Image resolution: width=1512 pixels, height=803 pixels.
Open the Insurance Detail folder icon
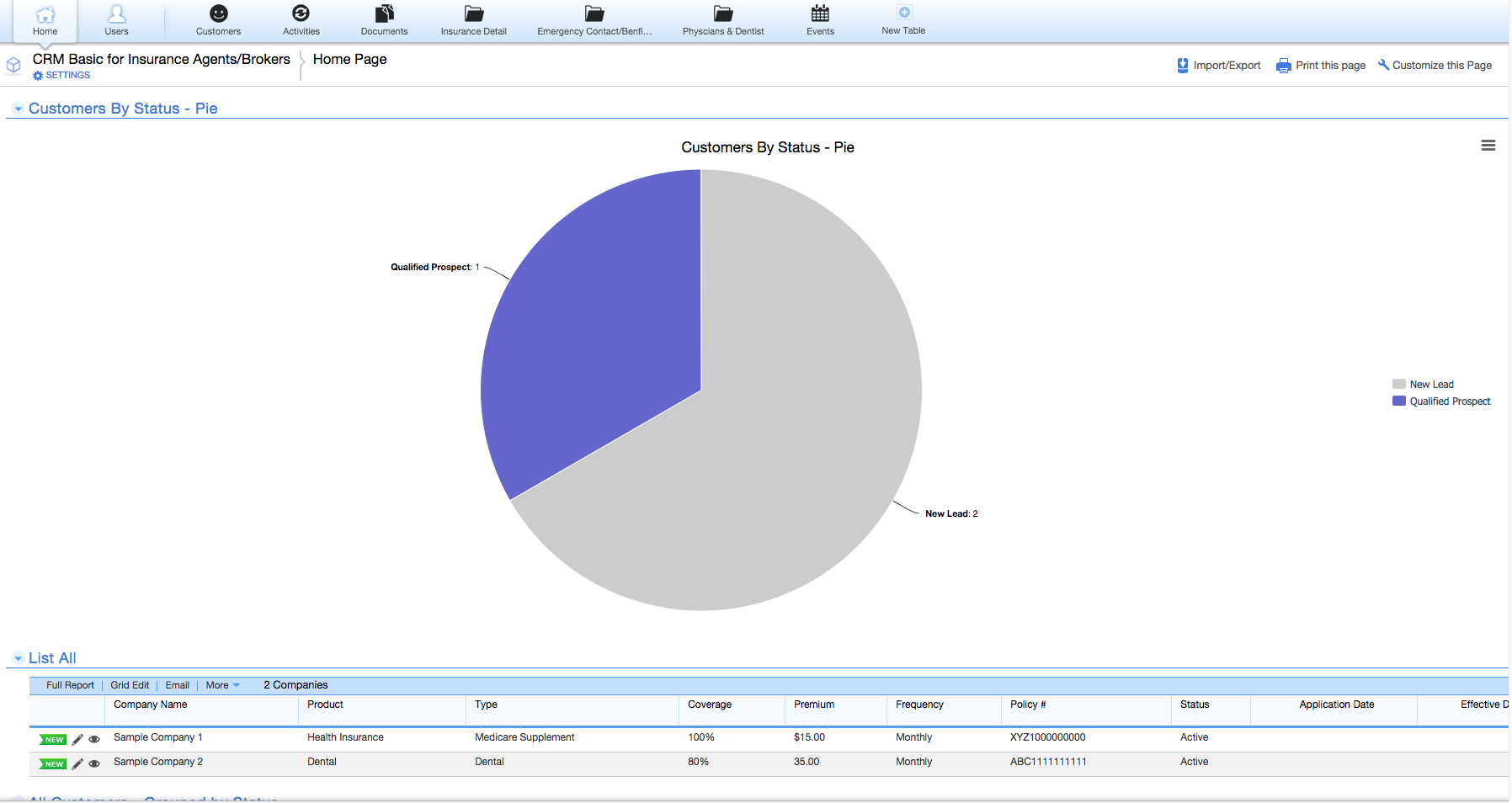(474, 13)
